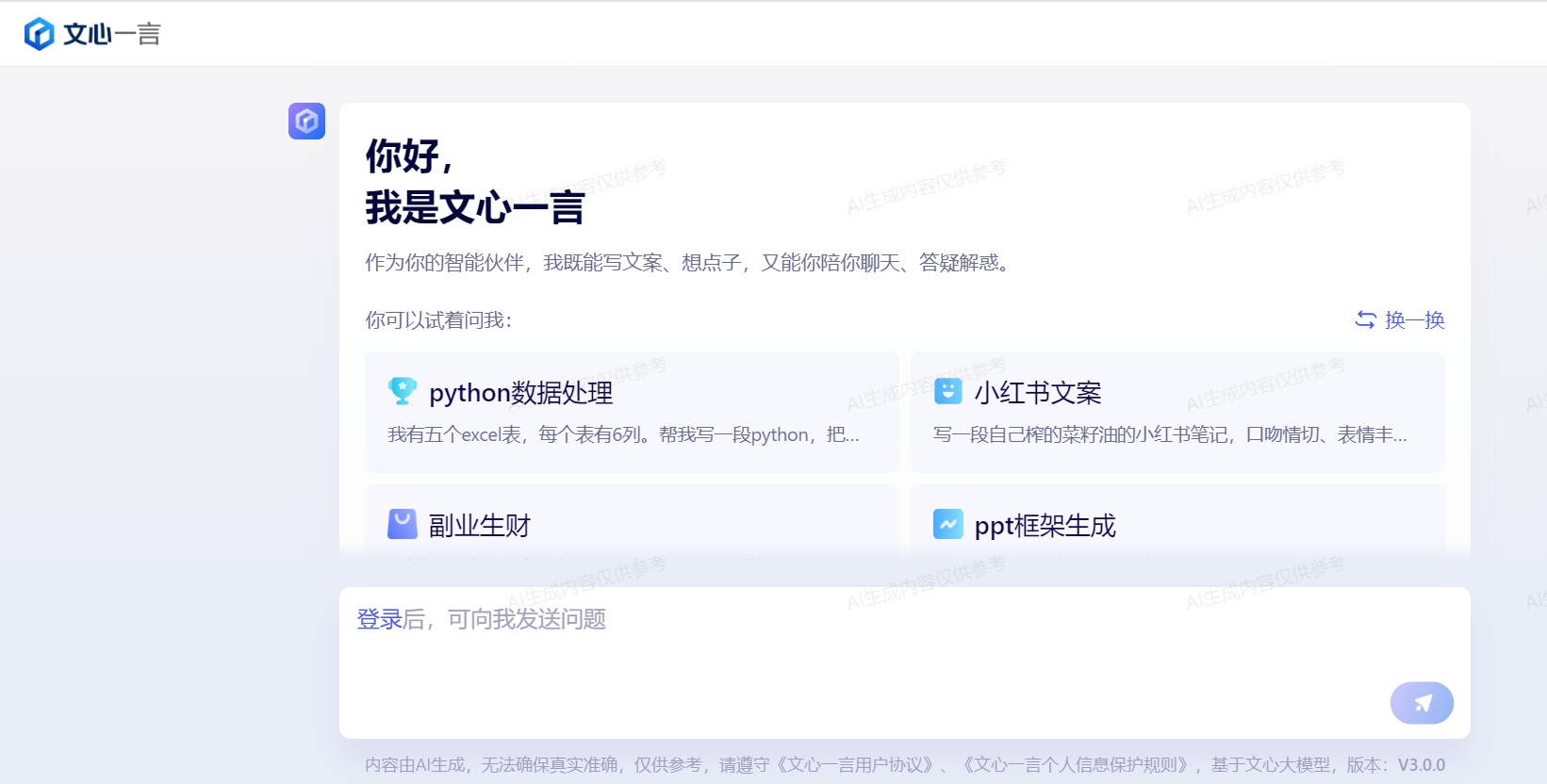Click the 写一段自己榨的菜籽油 description text
The image size is (1547, 784).
click(x=1170, y=434)
